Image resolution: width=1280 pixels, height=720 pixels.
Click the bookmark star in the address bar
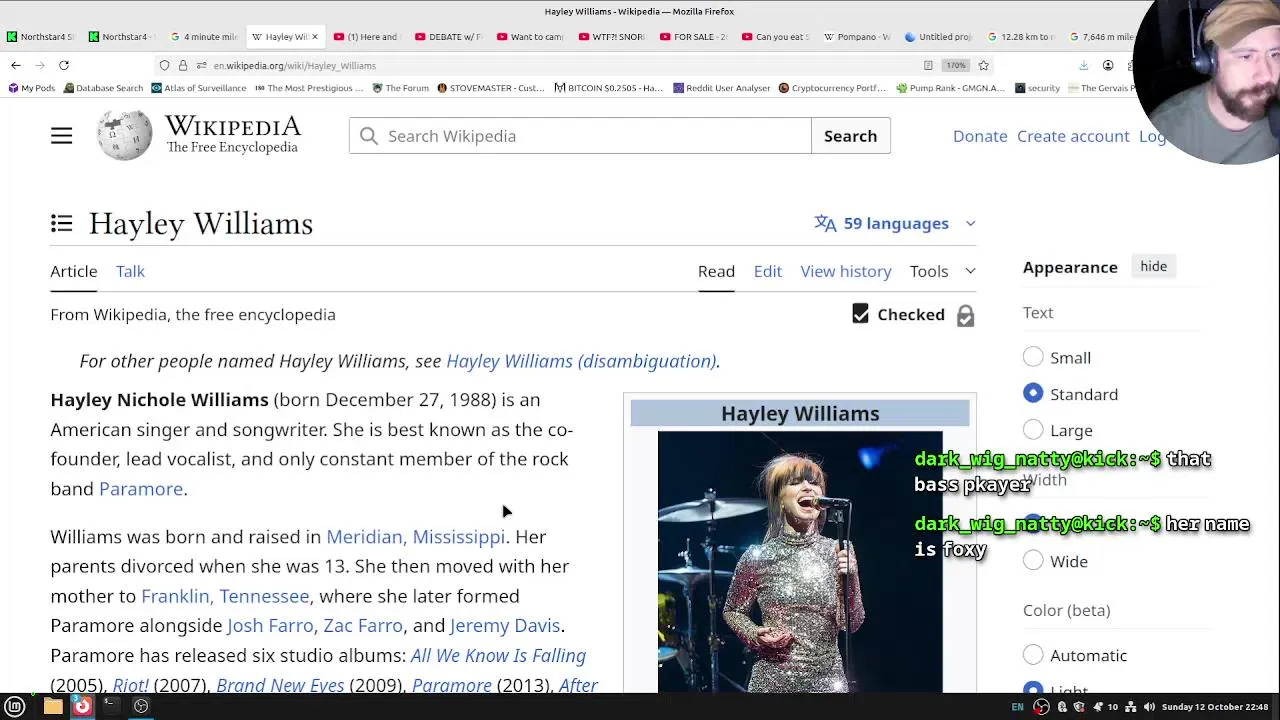coord(983,65)
